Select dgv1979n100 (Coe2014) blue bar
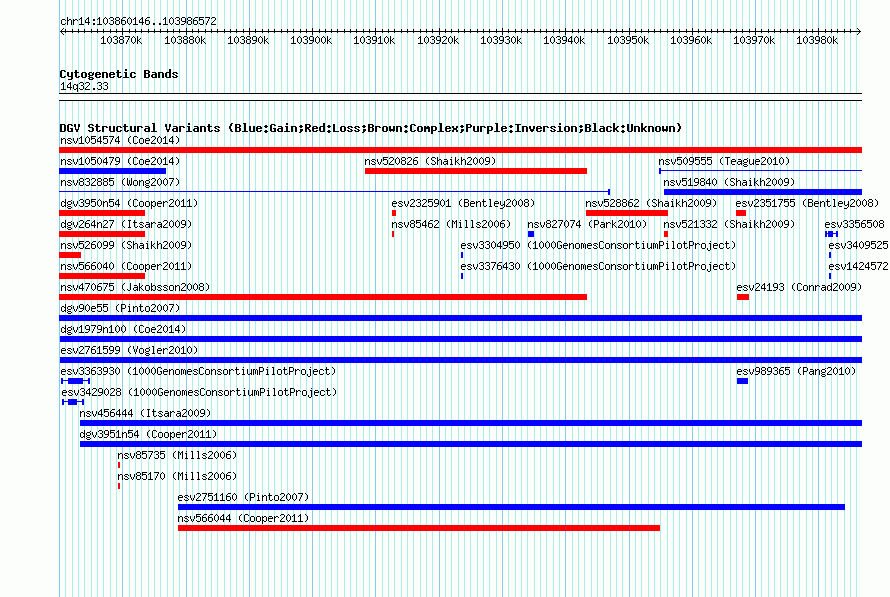 click(x=460, y=339)
